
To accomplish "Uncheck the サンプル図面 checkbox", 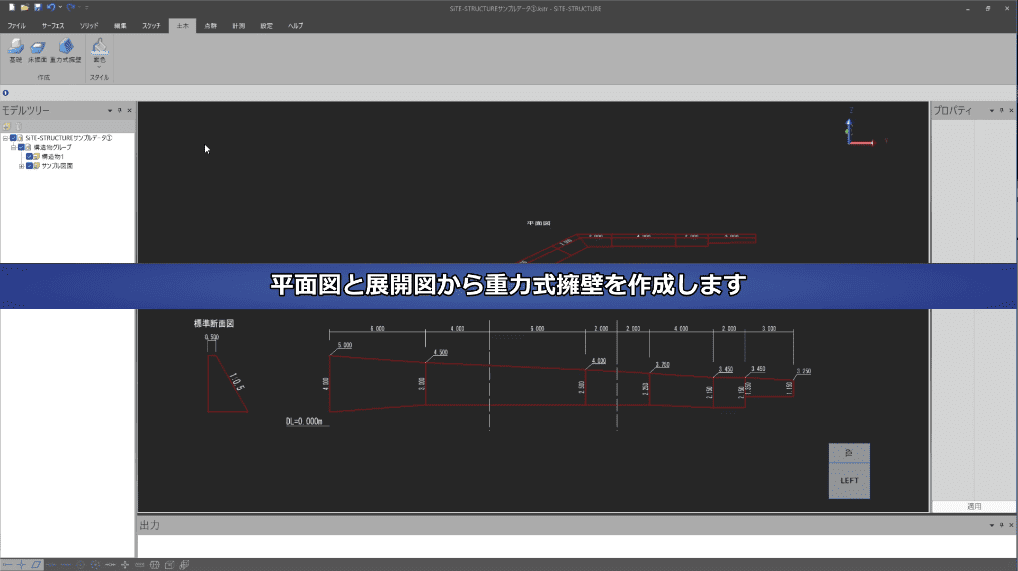I will [29, 166].
